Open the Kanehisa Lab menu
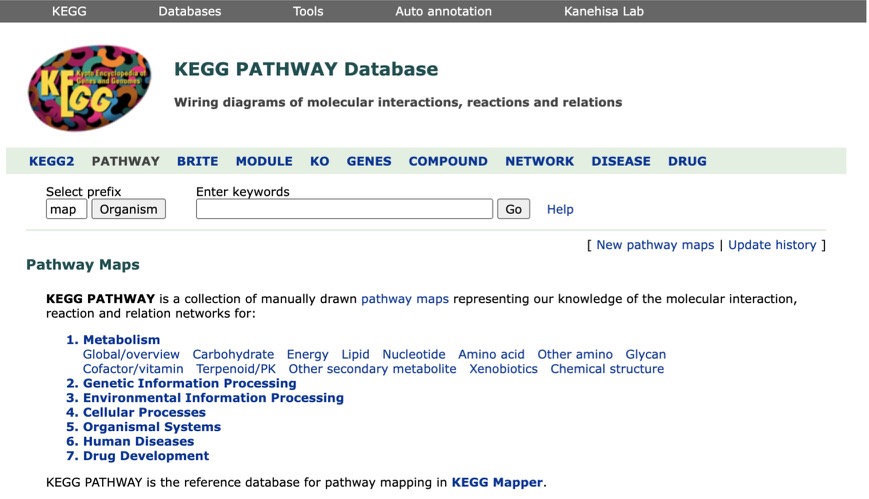The width and height of the screenshot is (869, 499). click(x=604, y=11)
